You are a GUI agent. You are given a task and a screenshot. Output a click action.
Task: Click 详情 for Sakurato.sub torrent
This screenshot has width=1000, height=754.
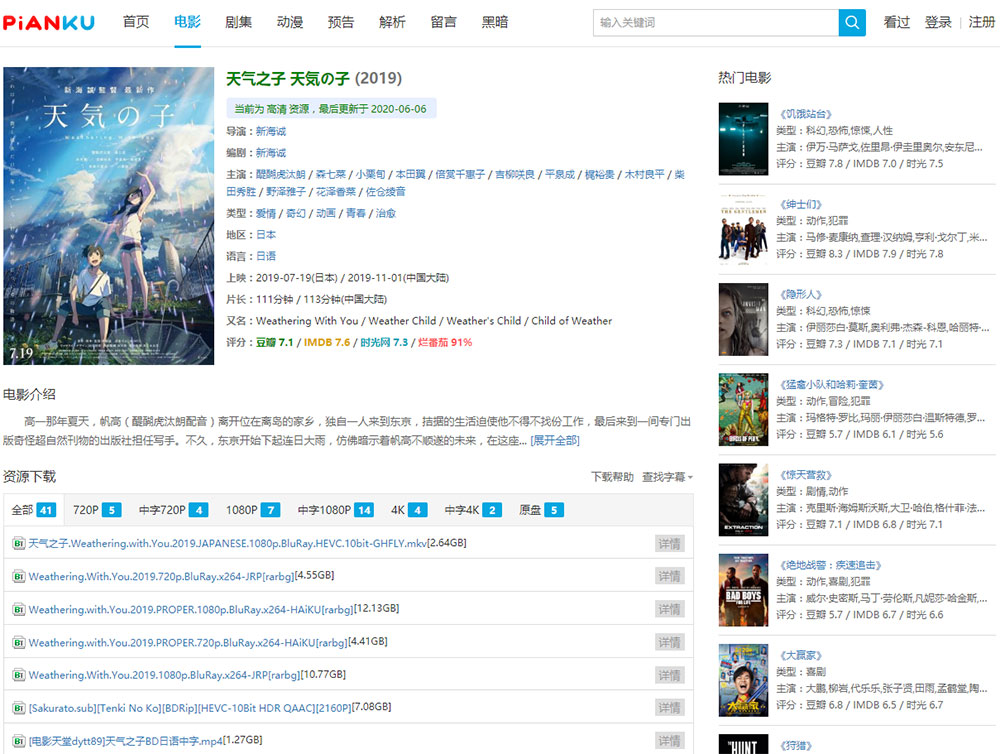coord(670,707)
